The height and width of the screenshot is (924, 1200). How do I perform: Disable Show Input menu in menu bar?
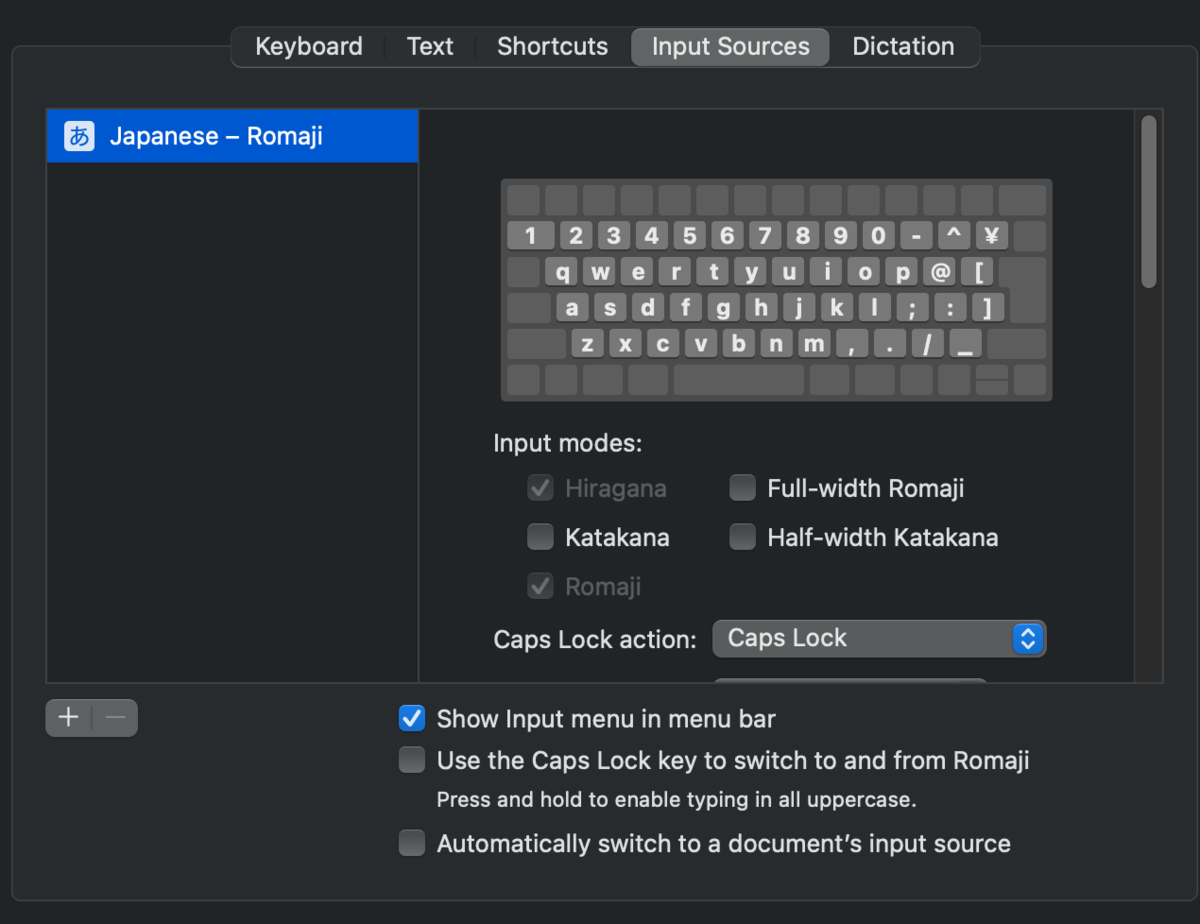coord(412,718)
